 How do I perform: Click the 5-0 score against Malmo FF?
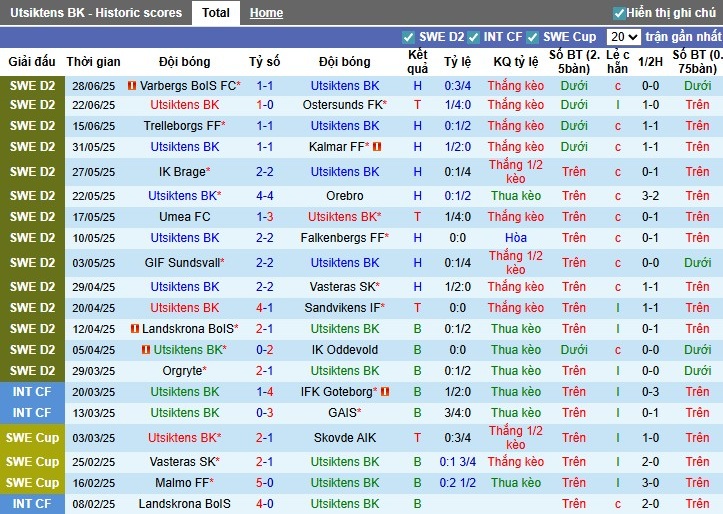click(x=265, y=483)
